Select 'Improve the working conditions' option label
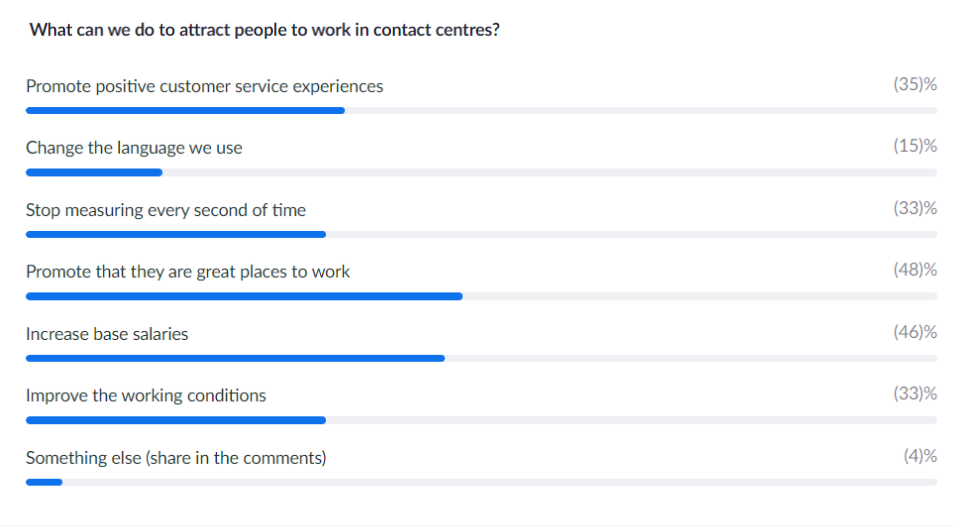Screen dimensions: 954x527 point(145,396)
